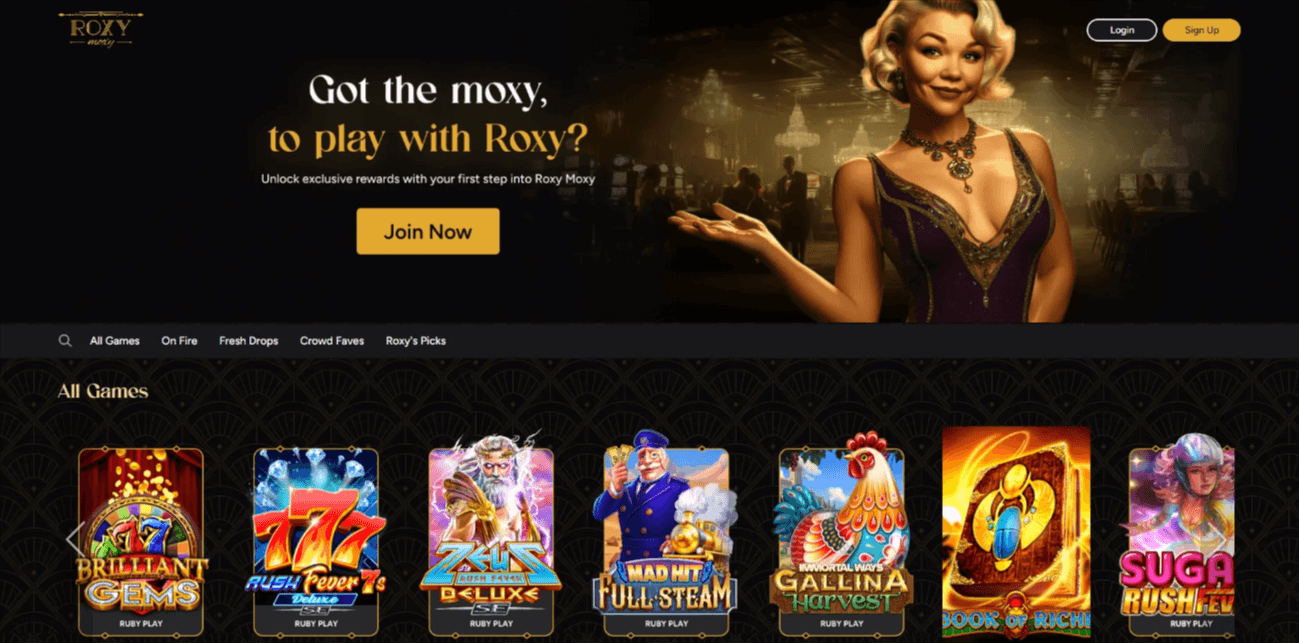Show the Fresh Drops games
The width and height of the screenshot is (1299, 643).
pos(249,341)
